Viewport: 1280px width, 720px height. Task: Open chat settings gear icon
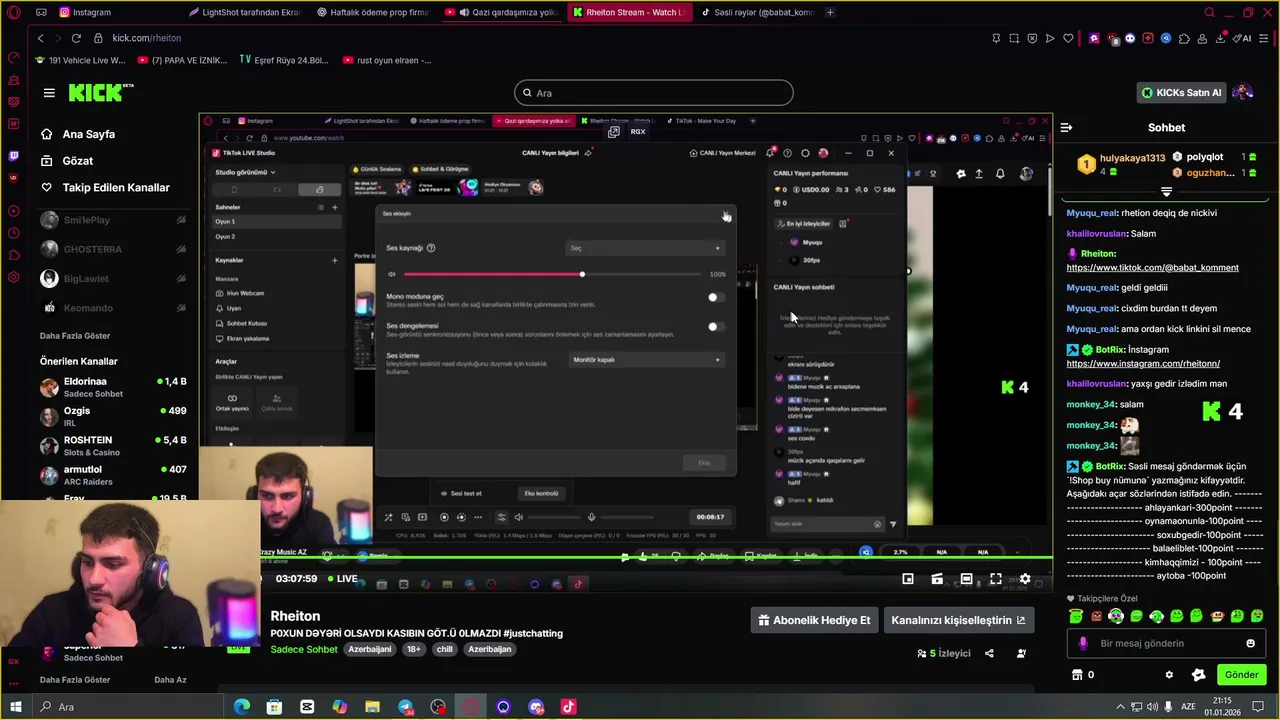pos(1169,675)
